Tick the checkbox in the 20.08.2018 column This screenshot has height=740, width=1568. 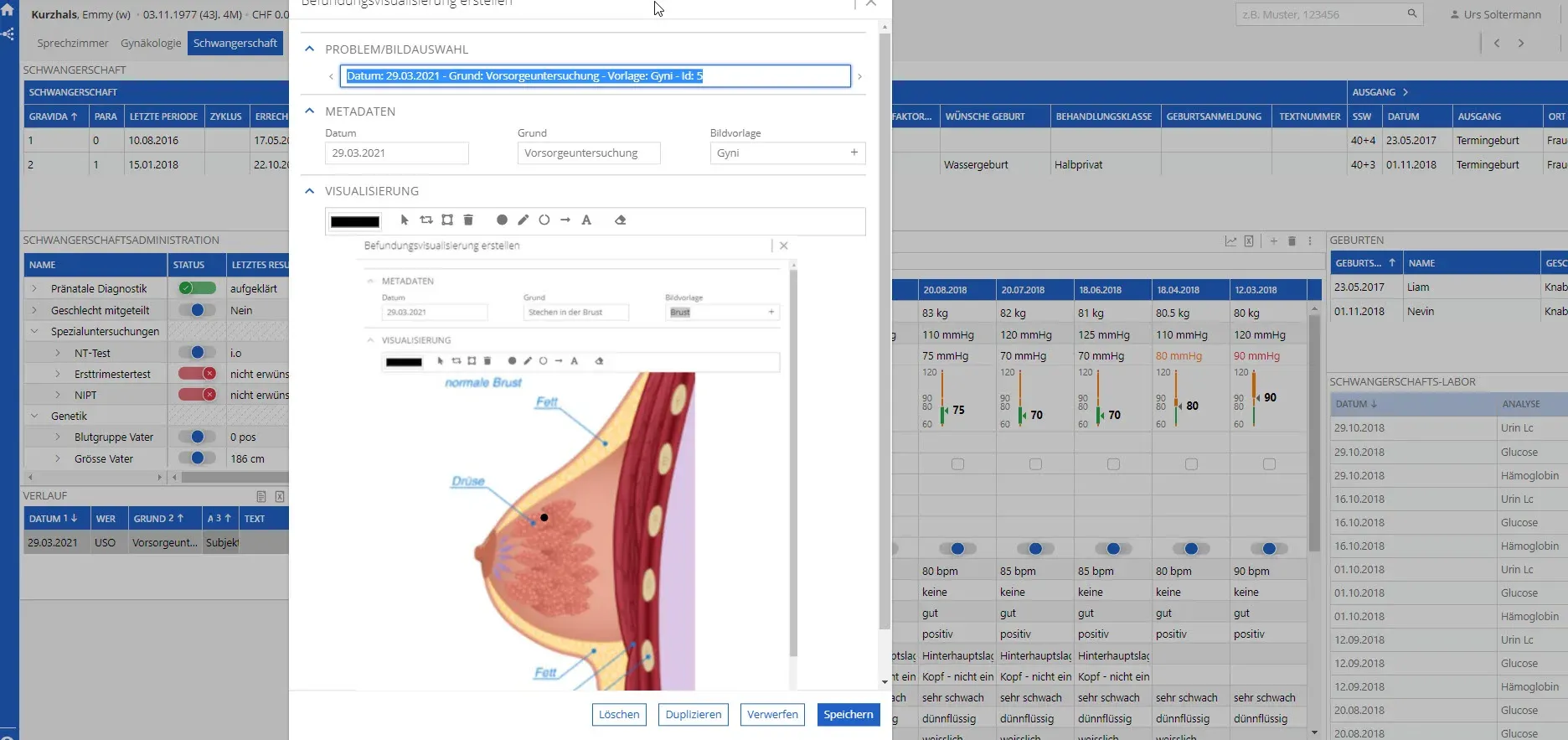(957, 464)
